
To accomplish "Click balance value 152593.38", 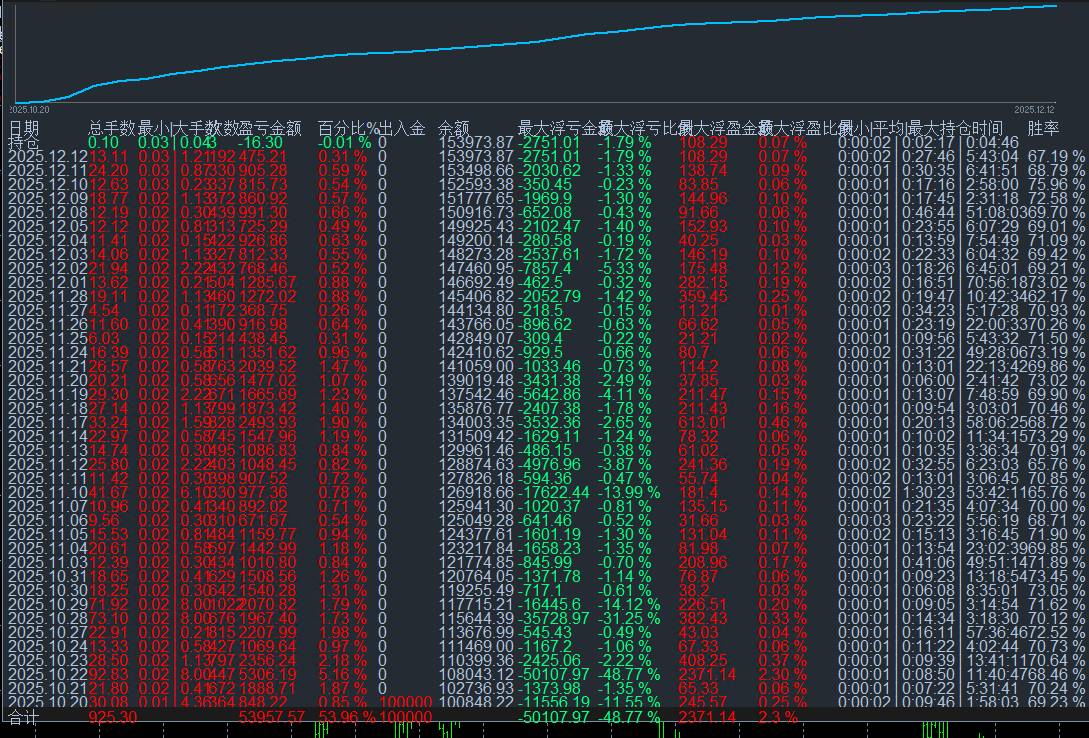I will (x=476, y=185).
